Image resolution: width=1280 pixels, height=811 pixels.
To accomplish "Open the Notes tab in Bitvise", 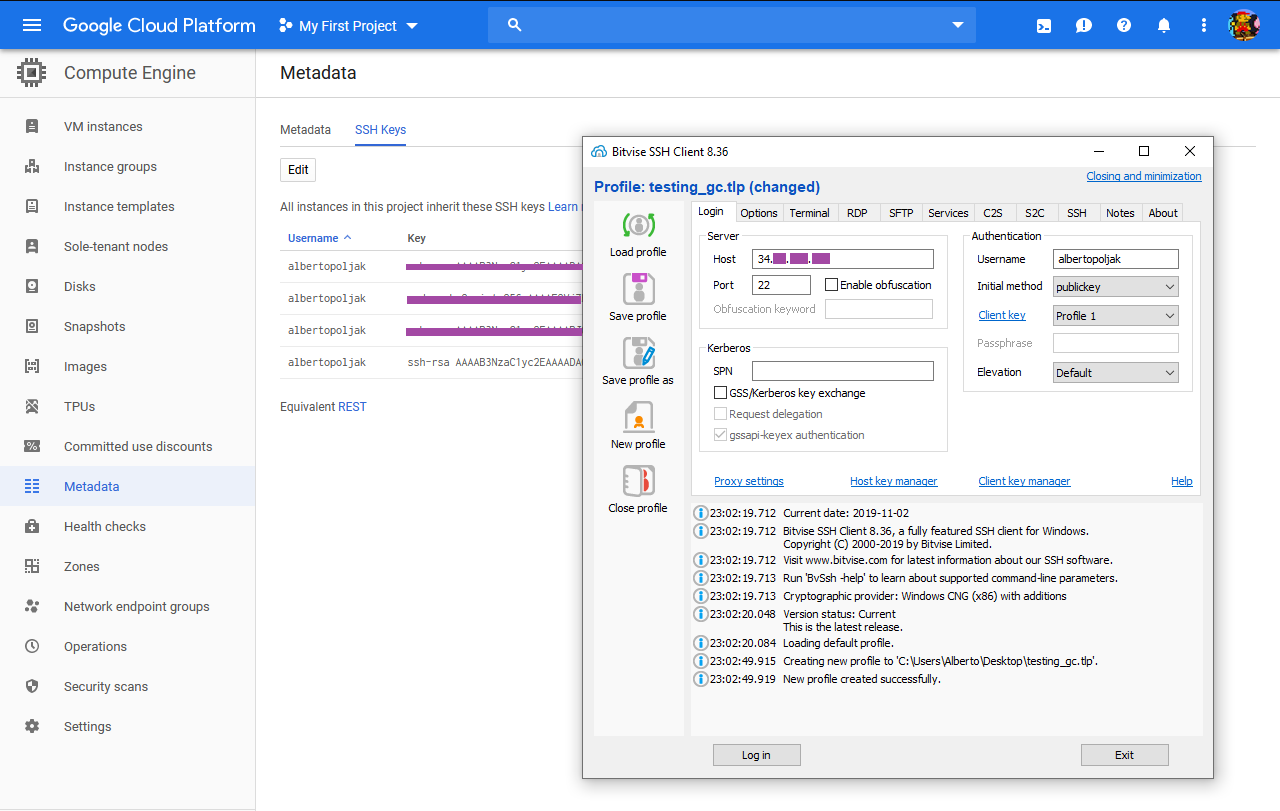I will tap(1120, 213).
